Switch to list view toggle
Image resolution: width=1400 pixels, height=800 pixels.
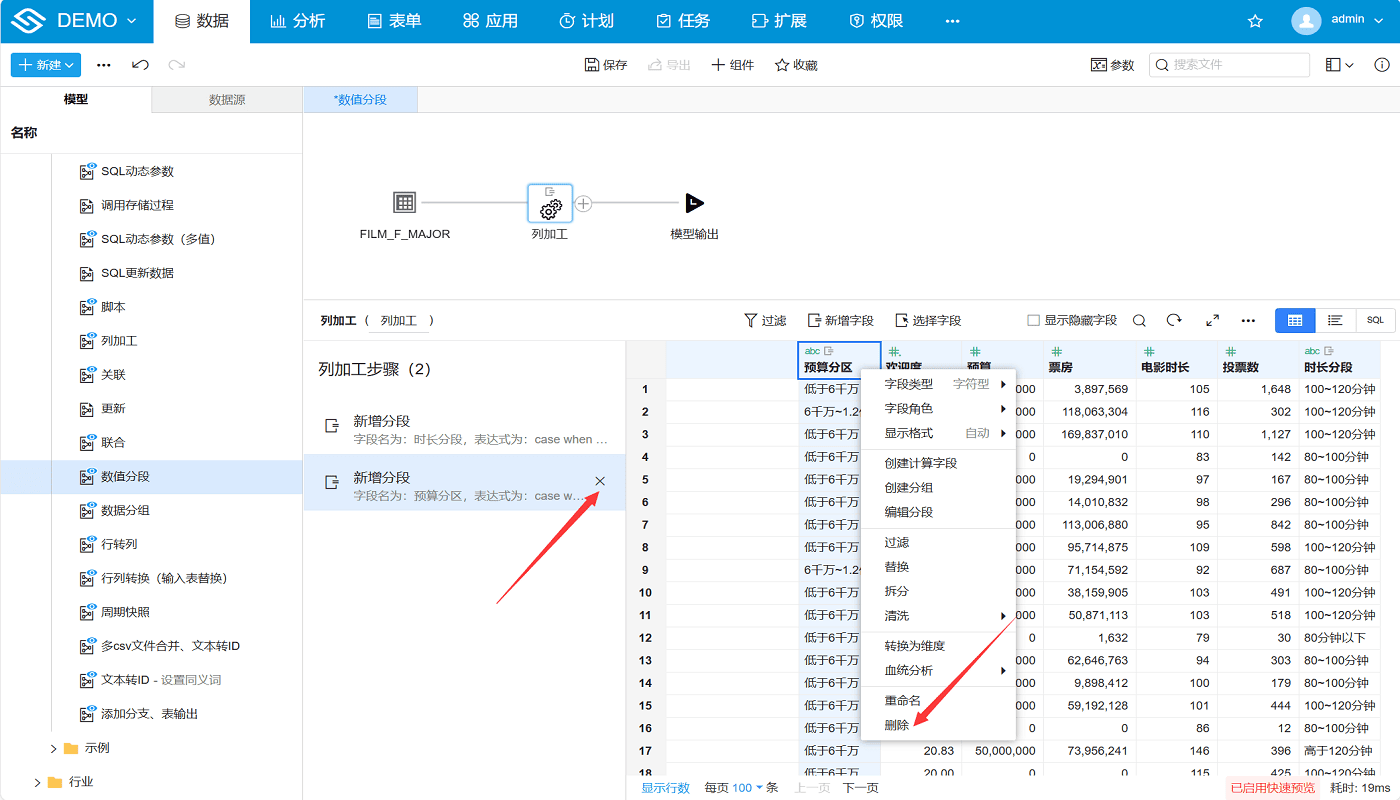coord(1335,320)
